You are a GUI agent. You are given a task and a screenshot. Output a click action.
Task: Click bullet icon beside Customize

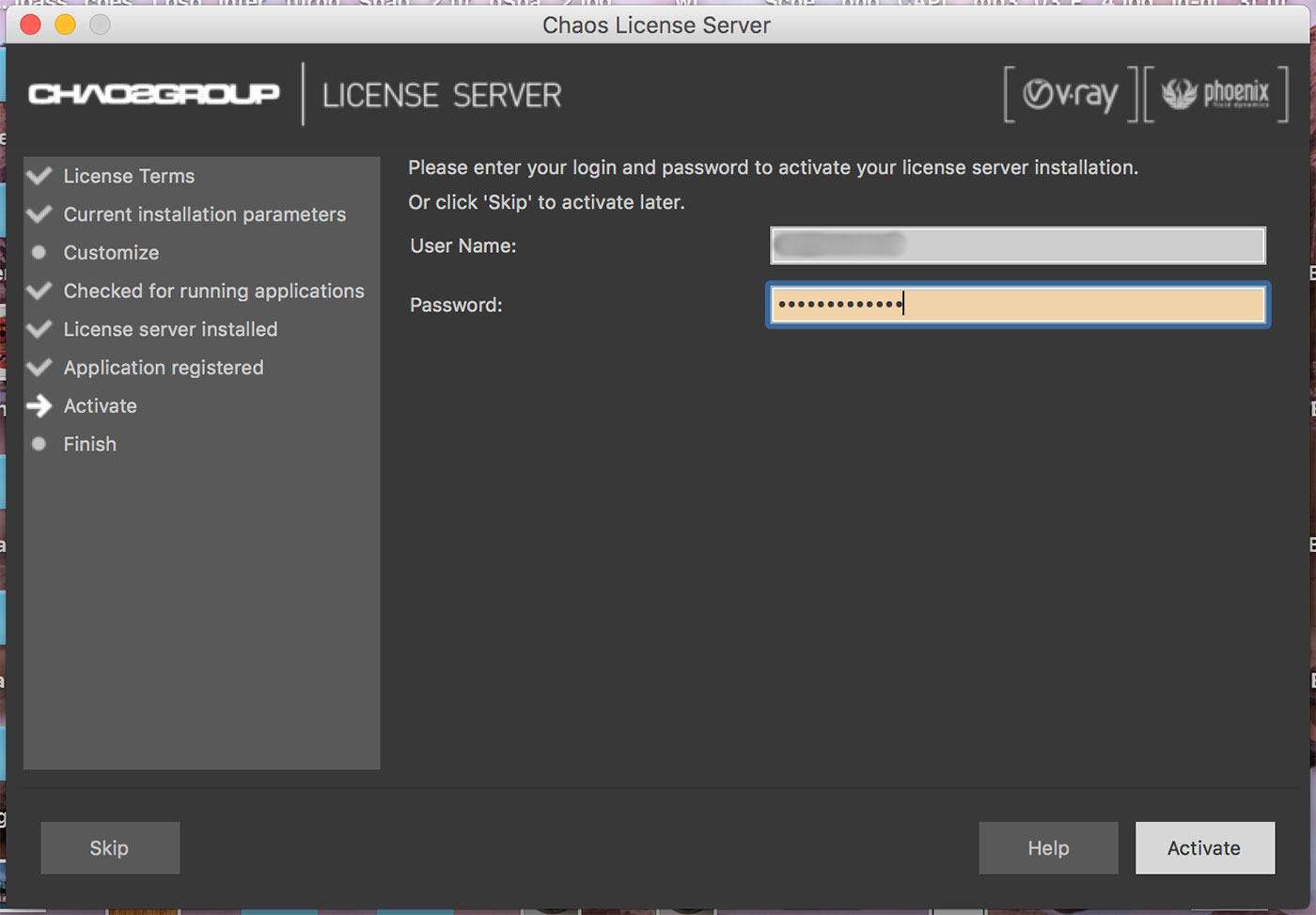point(39,252)
